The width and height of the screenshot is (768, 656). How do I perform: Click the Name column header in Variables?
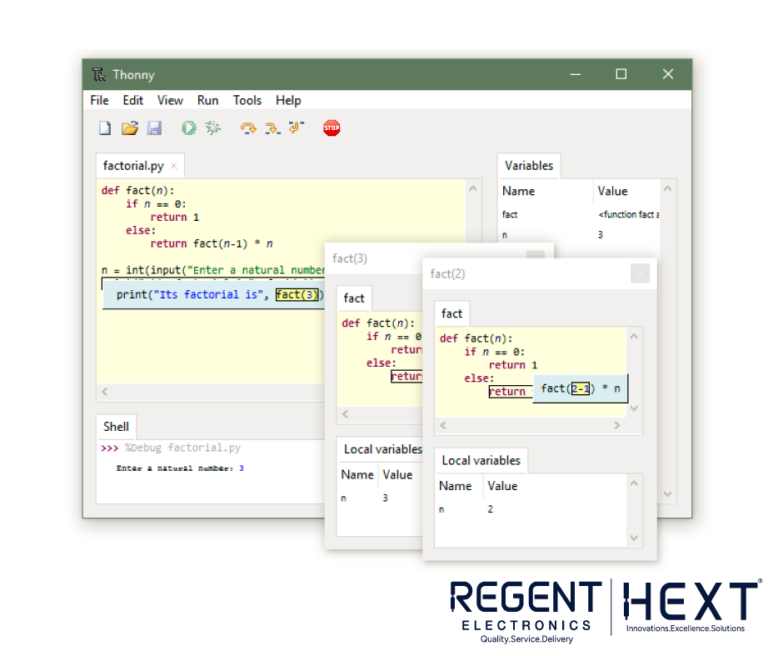click(518, 191)
